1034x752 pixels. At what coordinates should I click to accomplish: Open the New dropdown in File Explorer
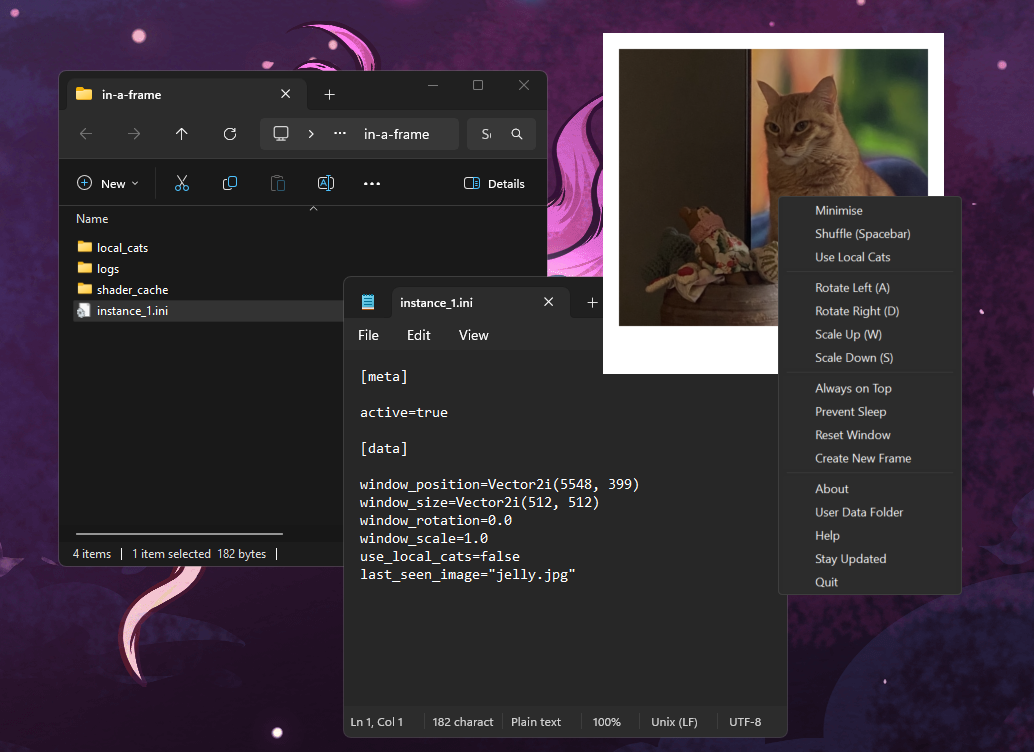point(107,183)
